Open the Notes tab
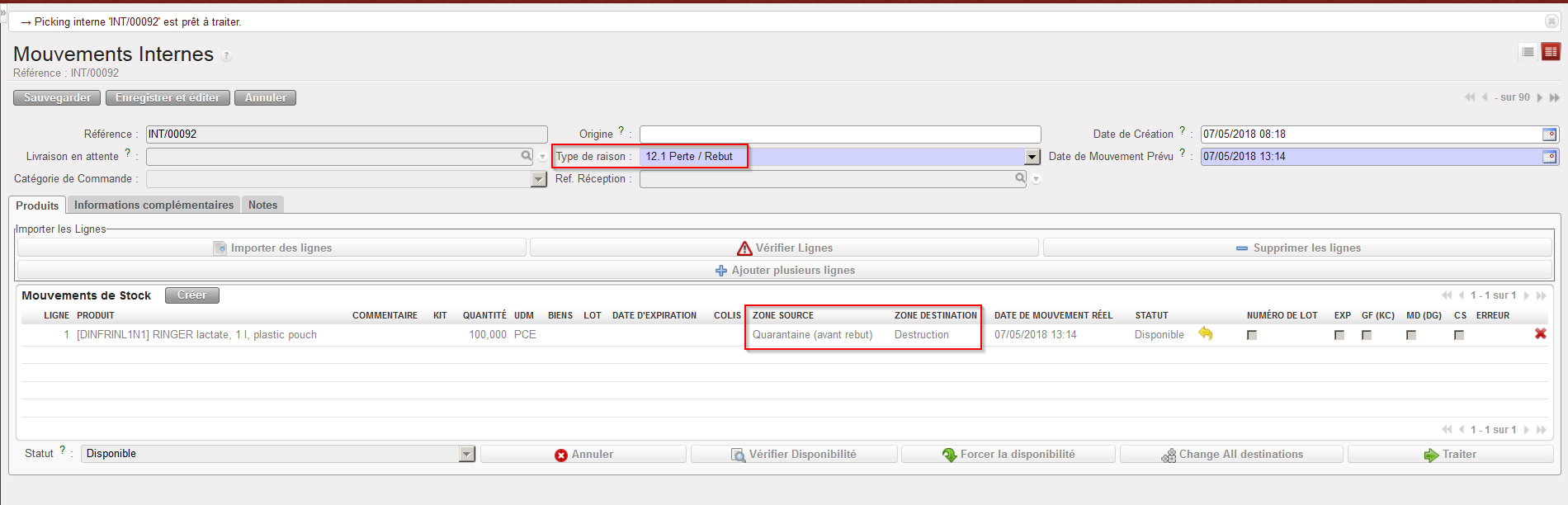Screen dimensions: 1568x505 (262, 205)
